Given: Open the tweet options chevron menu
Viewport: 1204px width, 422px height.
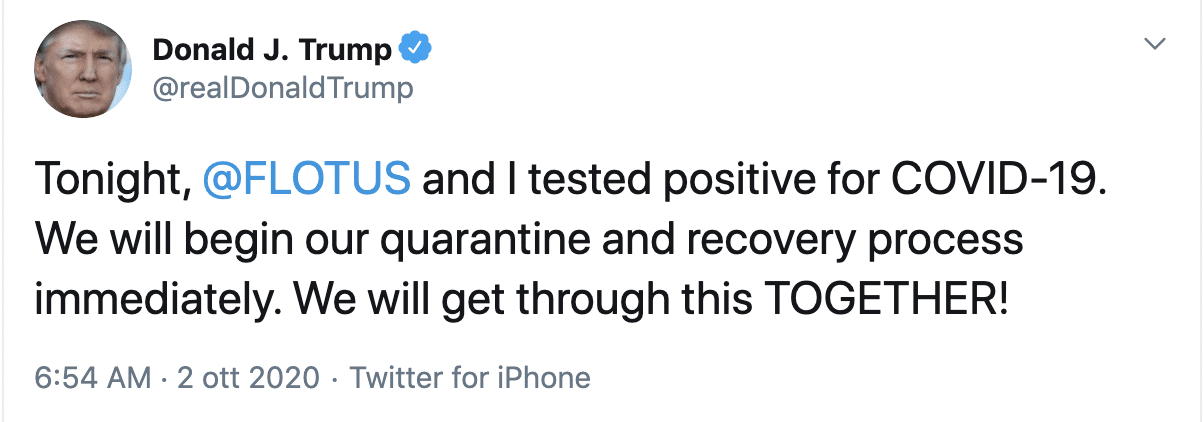Looking at the screenshot, I should coord(1156,44).
